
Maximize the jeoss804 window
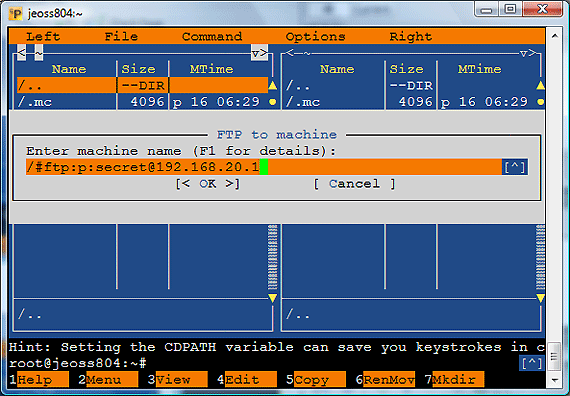510,10
